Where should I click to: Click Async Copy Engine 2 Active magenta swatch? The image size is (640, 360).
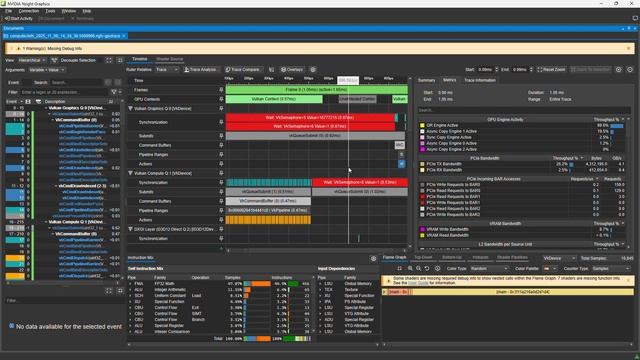pyautogui.click(x=422, y=149)
